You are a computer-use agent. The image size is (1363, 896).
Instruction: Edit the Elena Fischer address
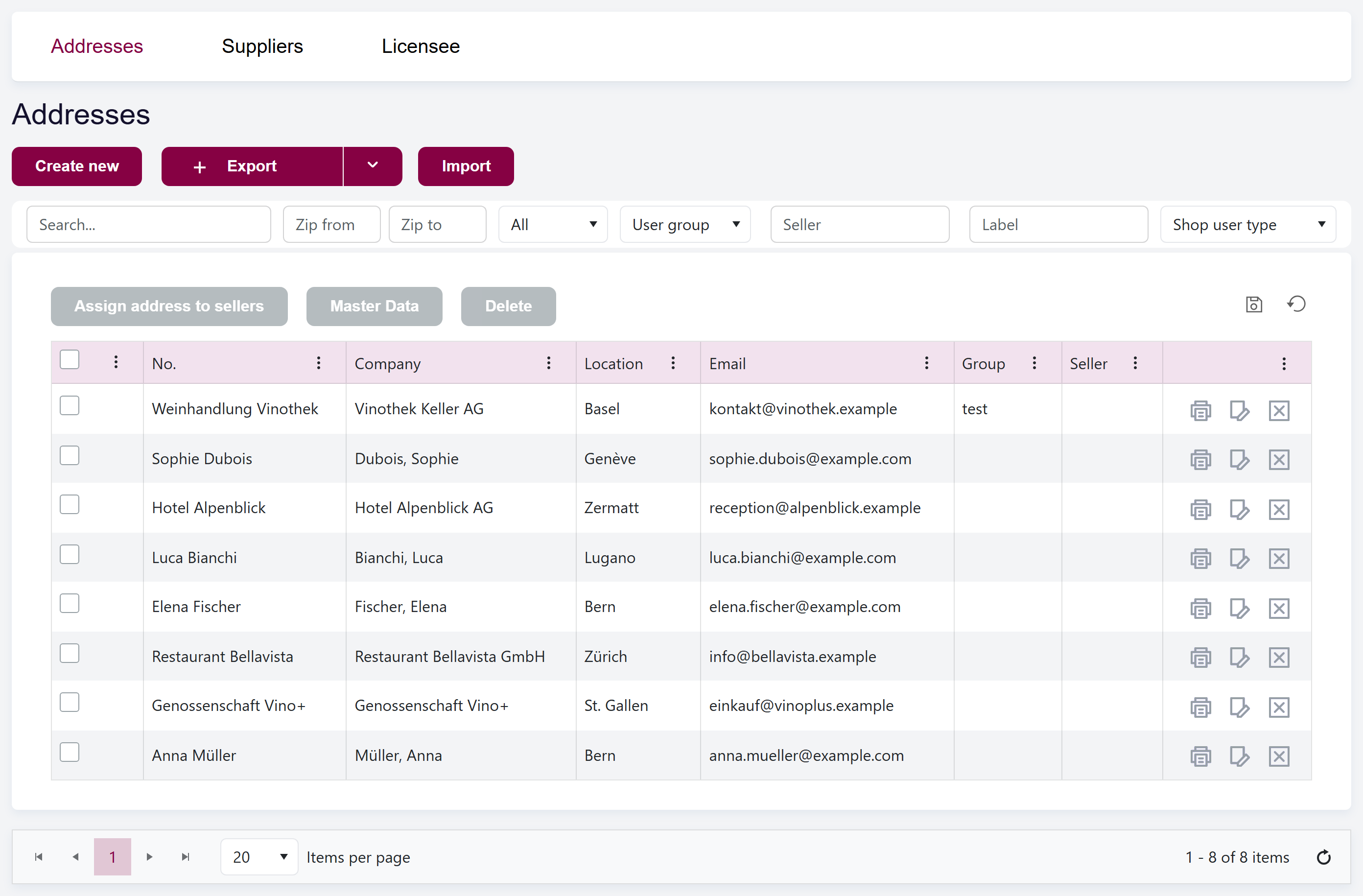pyautogui.click(x=1239, y=609)
